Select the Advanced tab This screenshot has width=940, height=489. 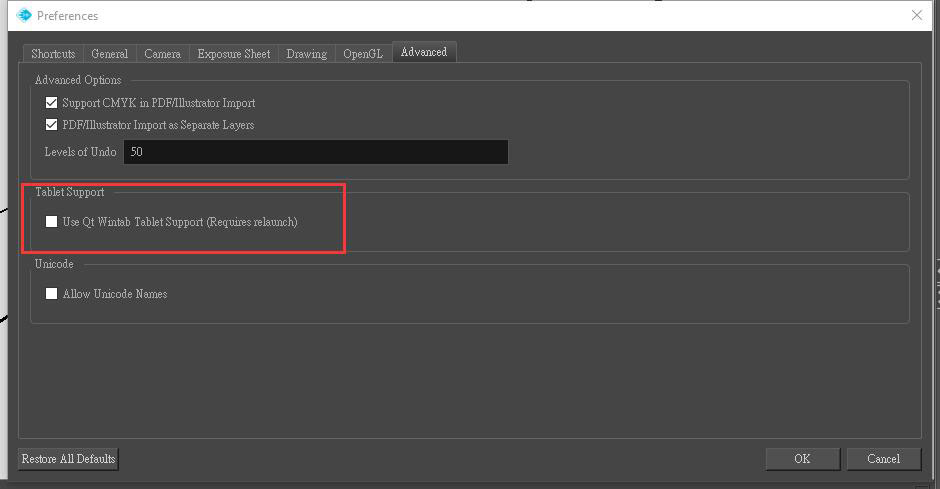424,52
